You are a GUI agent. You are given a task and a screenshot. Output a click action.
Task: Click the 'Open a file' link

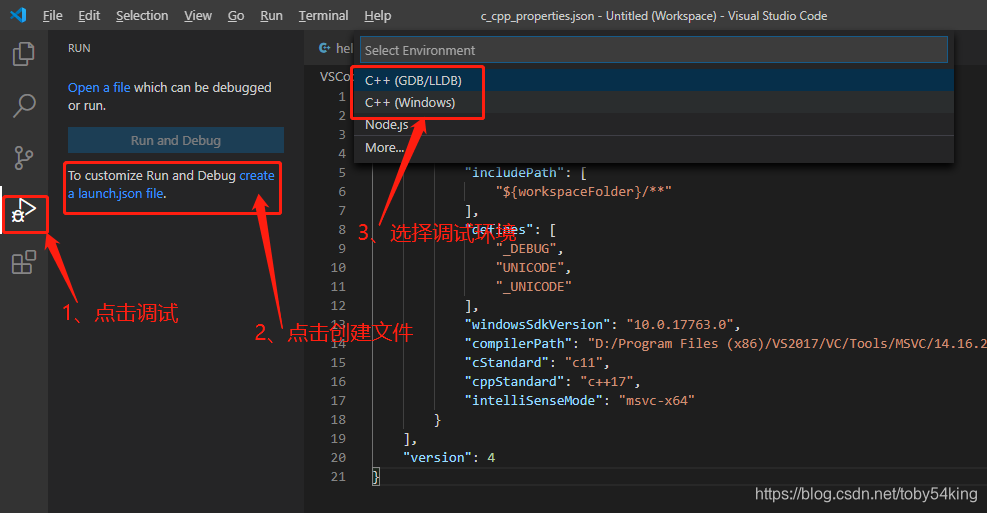click(x=99, y=87)
